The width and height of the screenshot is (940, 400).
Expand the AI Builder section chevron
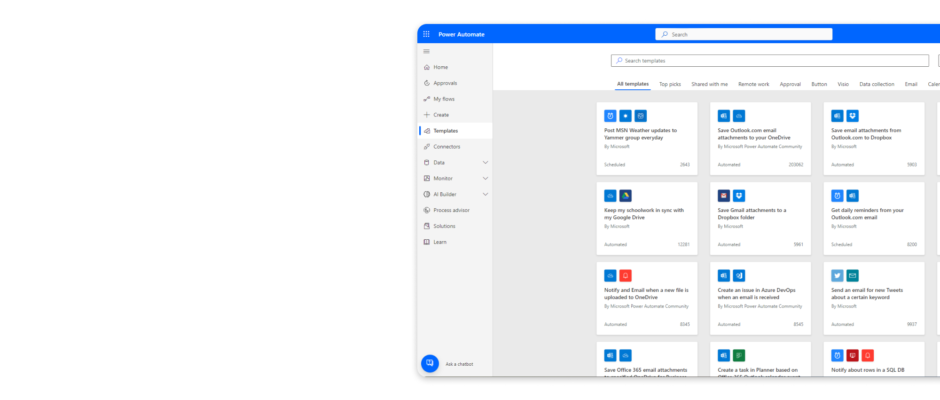pos(486,194)
